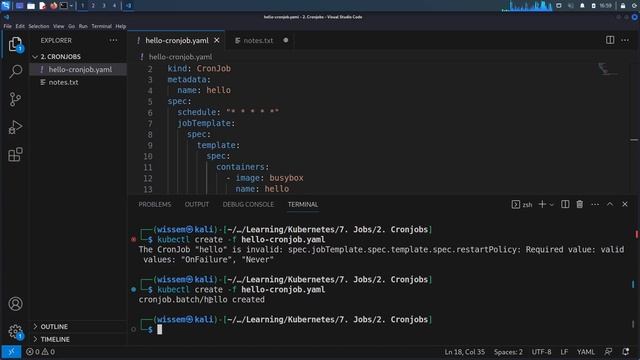Open terminal launcher dropdown arrow in top panel

(x=71, y=6)
